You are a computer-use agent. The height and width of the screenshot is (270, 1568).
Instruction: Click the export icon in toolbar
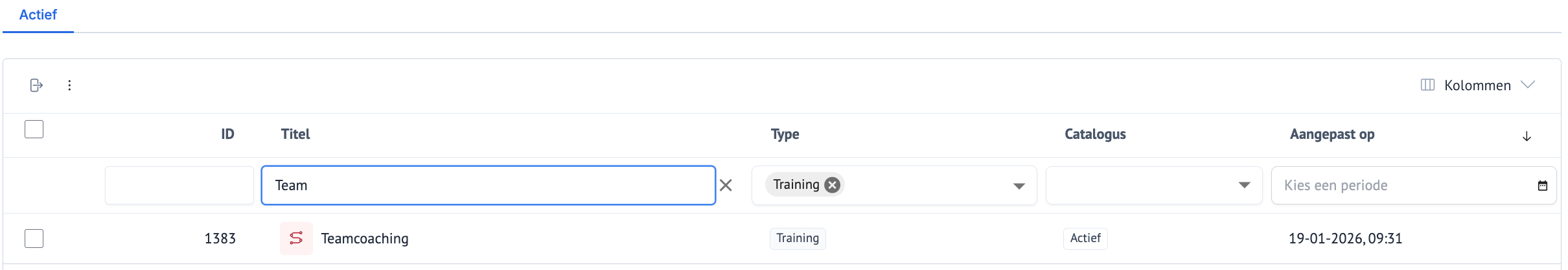point(36,86)
